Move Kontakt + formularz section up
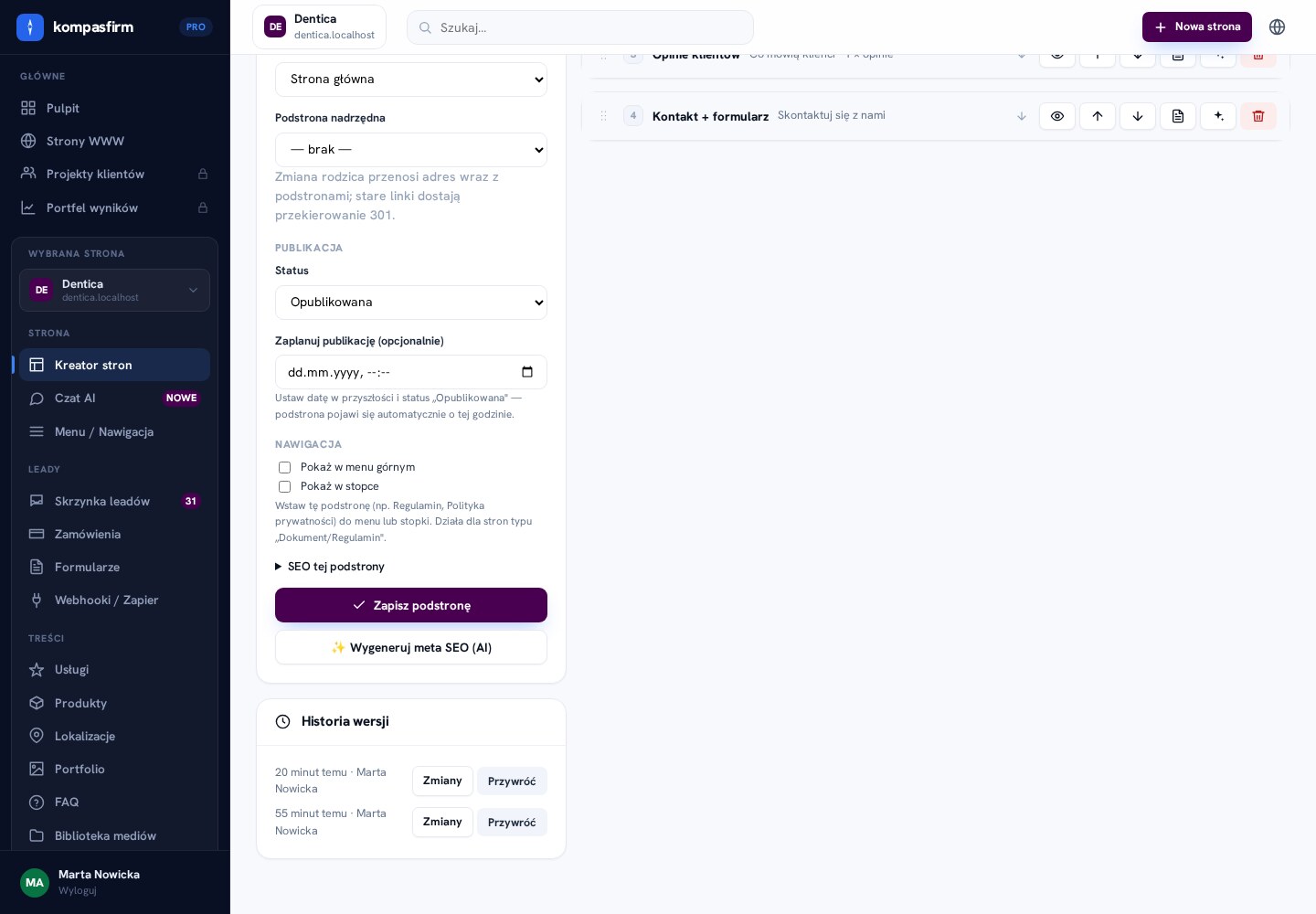Image resolution: width=1316 pixels, height=914 pixels. [1098, 116]
